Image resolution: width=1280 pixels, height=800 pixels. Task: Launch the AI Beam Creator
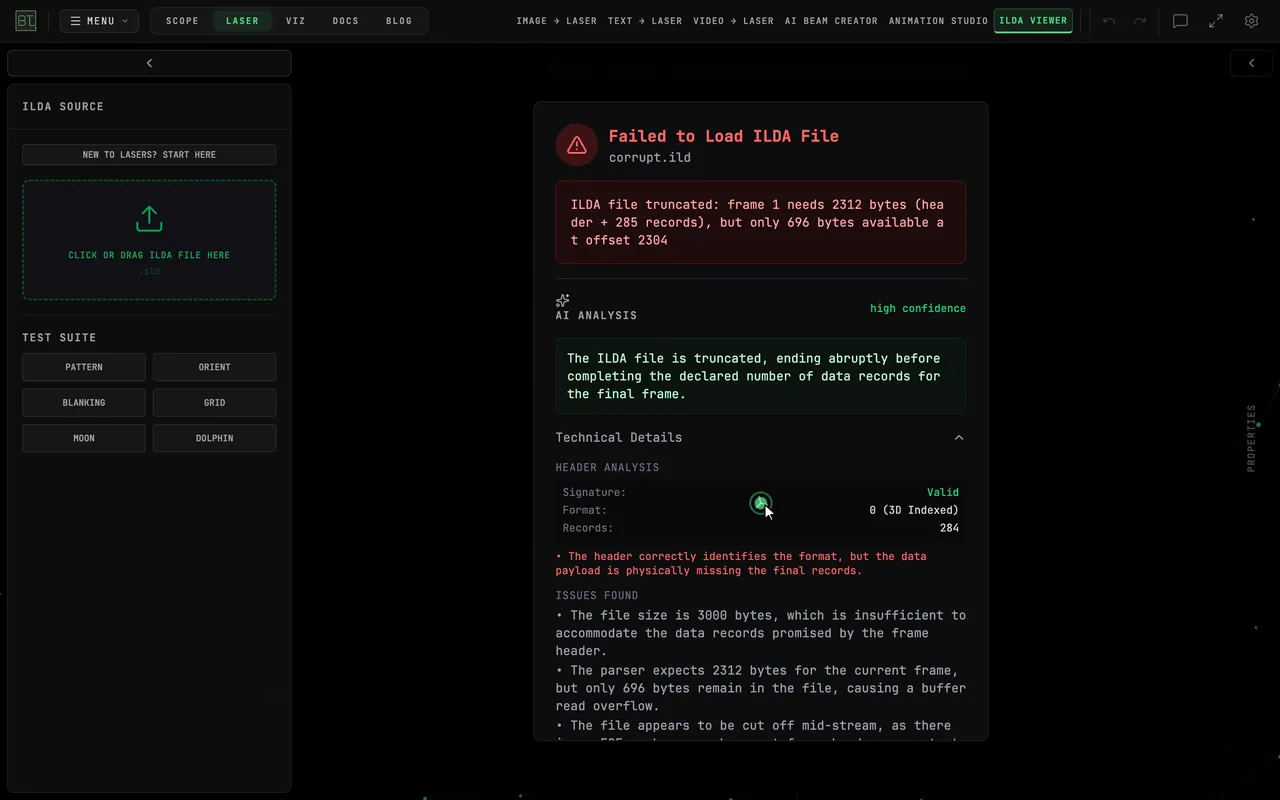tap(831, 21)
